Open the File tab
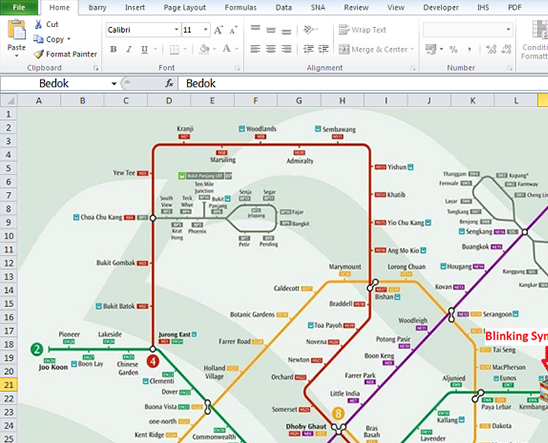Viewport: 548px width, 443px height. pyautogui.click(x=19, y=7)
